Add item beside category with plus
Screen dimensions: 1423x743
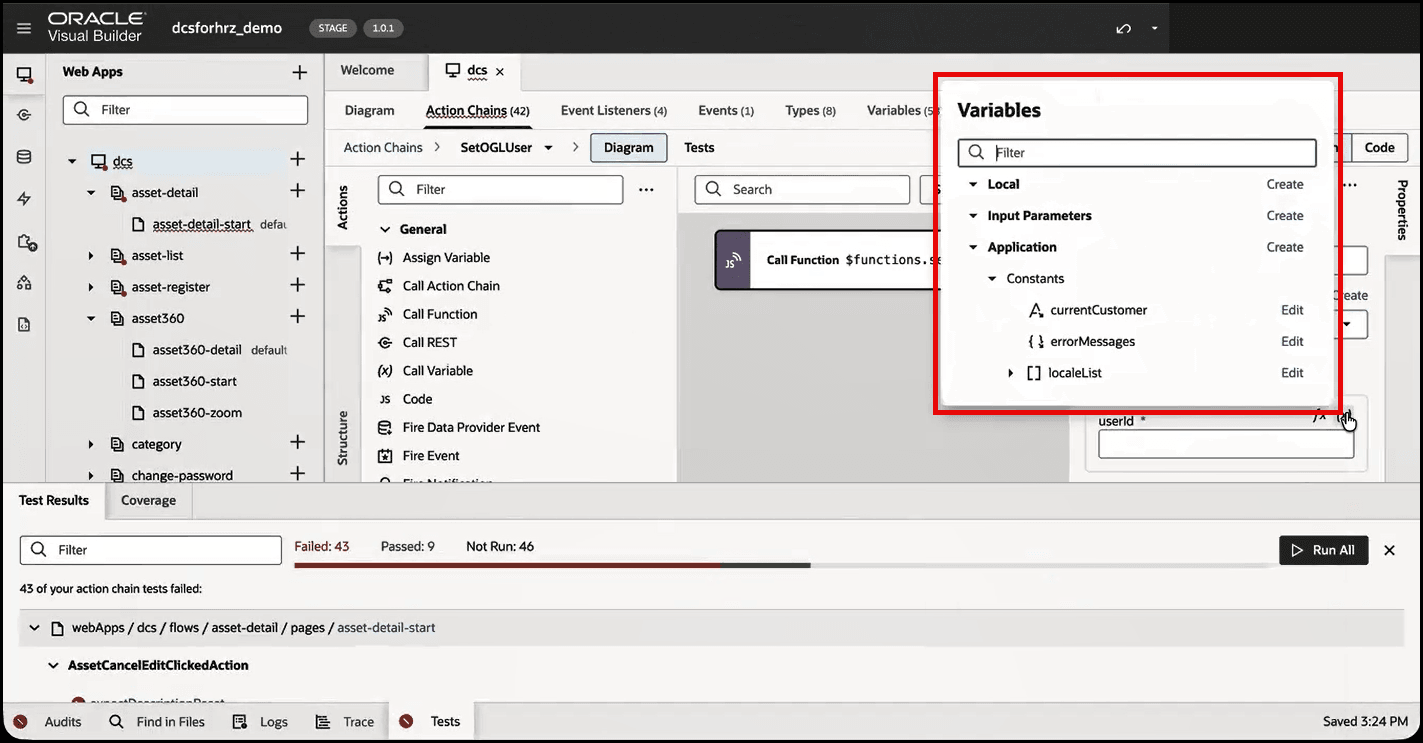pos(297,443)
